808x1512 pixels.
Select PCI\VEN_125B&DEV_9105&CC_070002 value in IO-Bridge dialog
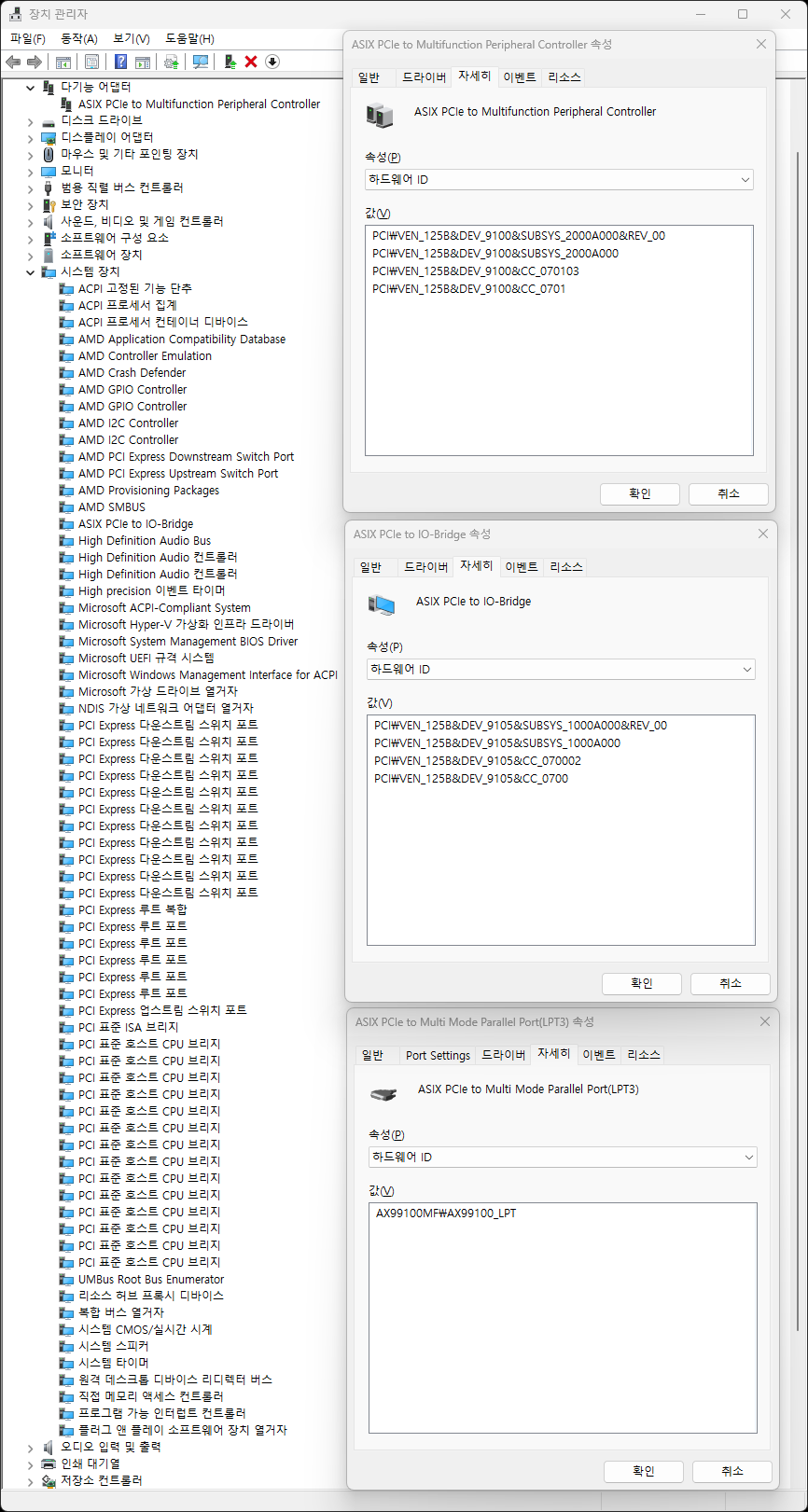478,761
